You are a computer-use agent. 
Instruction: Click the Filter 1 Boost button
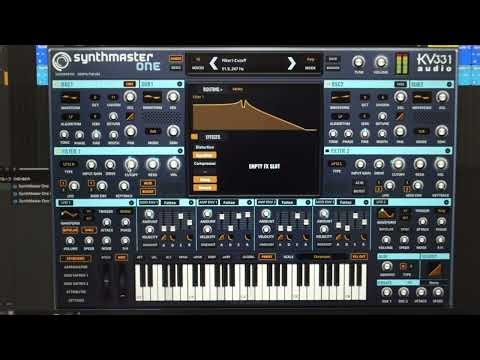[148, 191]
